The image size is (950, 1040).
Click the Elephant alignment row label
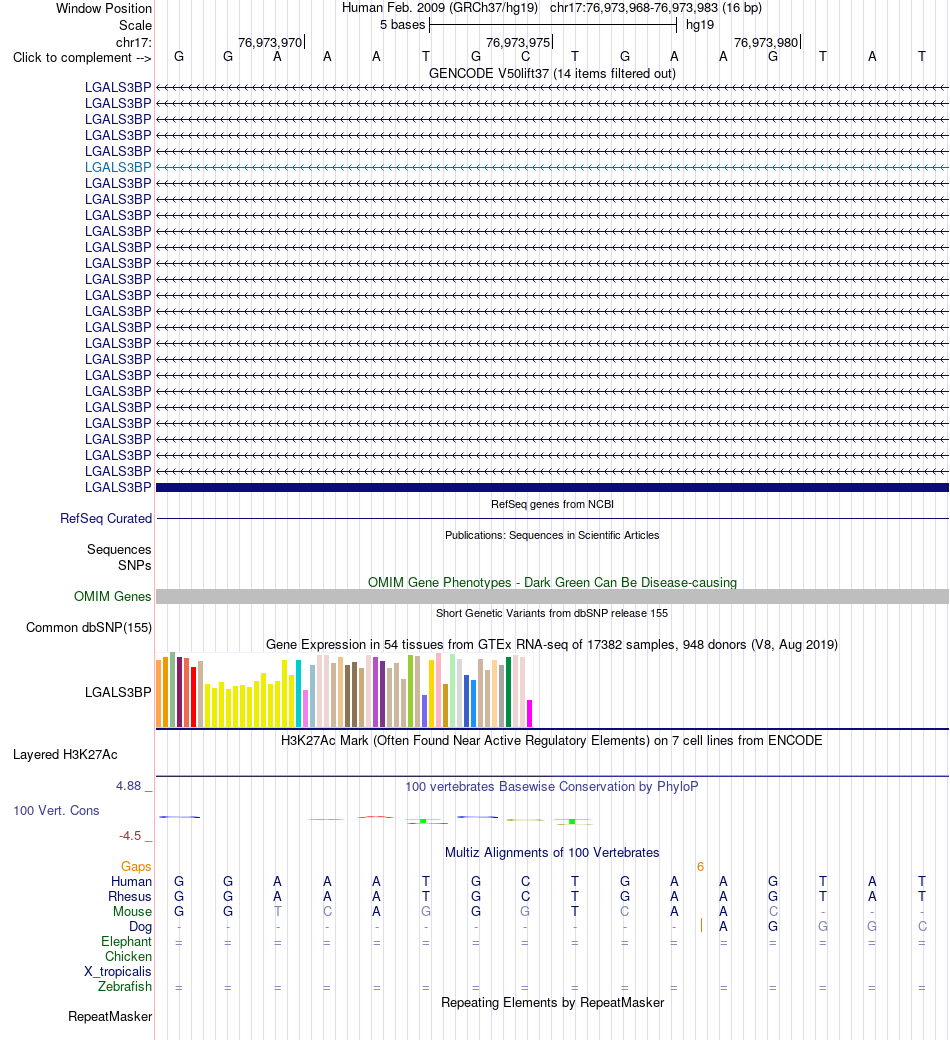[x=126, y=942]
